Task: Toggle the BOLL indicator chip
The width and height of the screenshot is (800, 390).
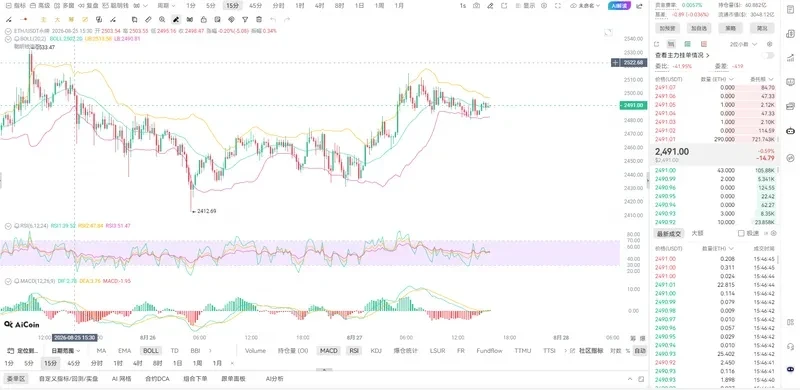Action: [151, 351]
